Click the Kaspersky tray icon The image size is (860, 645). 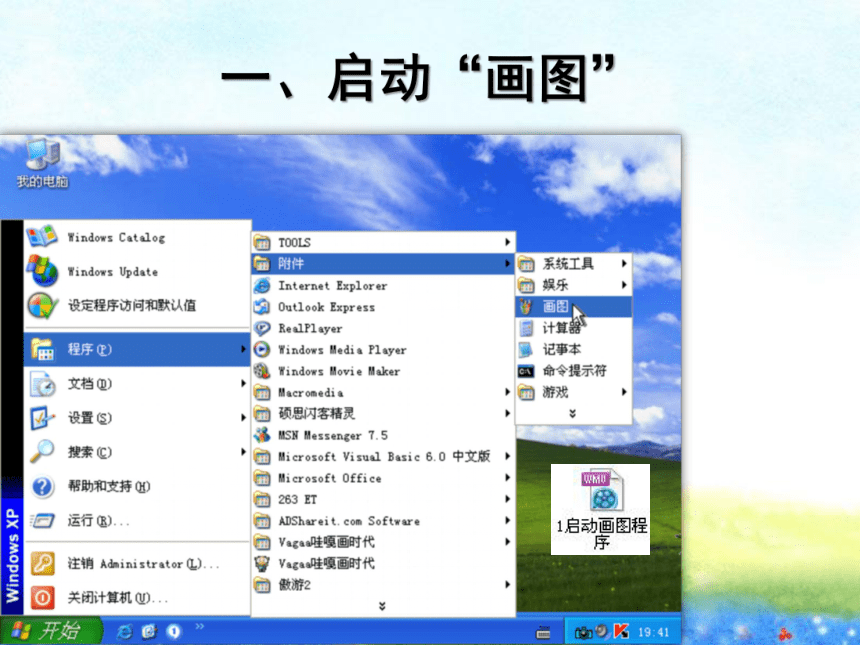621,632
